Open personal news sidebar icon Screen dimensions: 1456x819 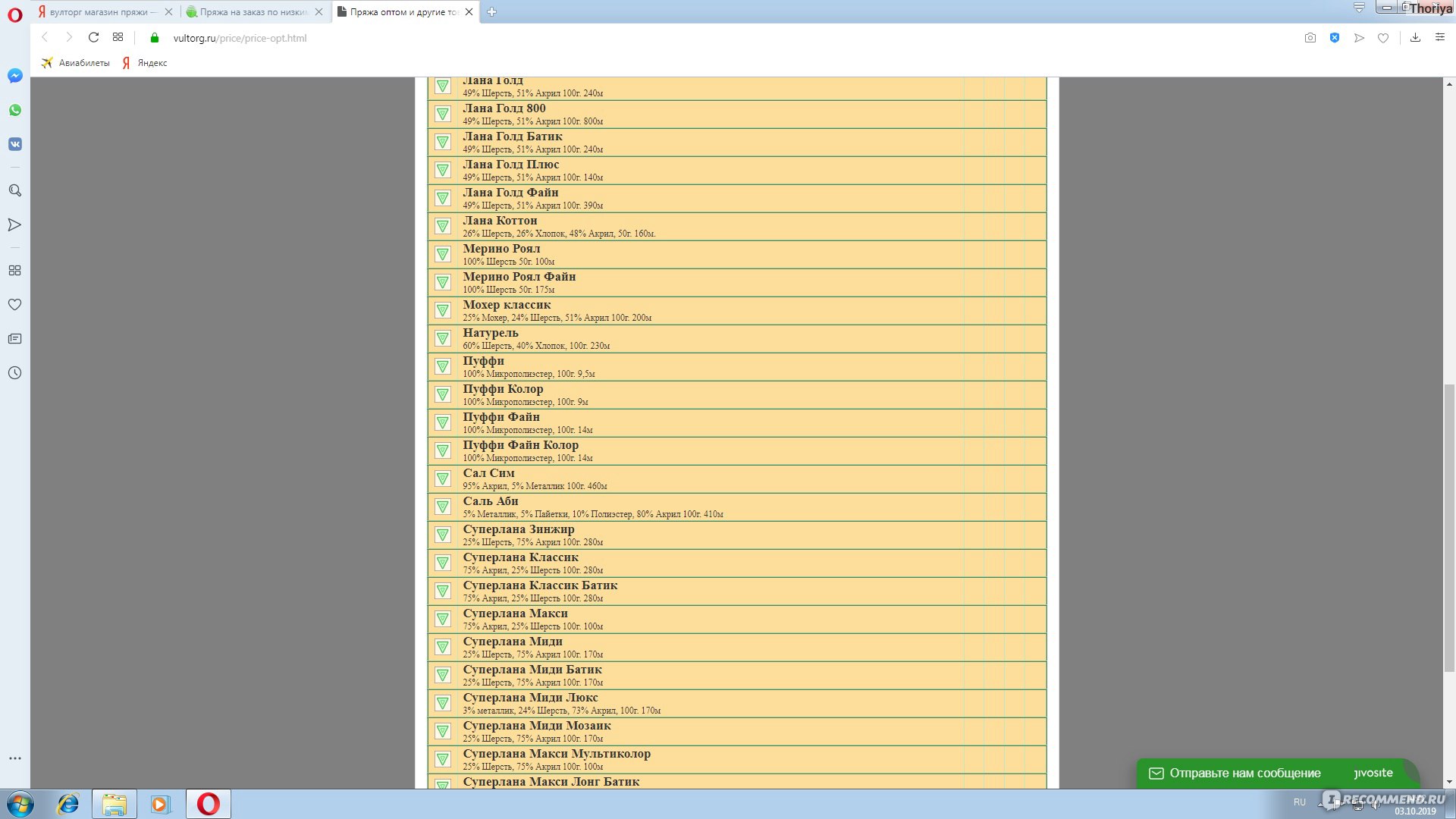14,339
